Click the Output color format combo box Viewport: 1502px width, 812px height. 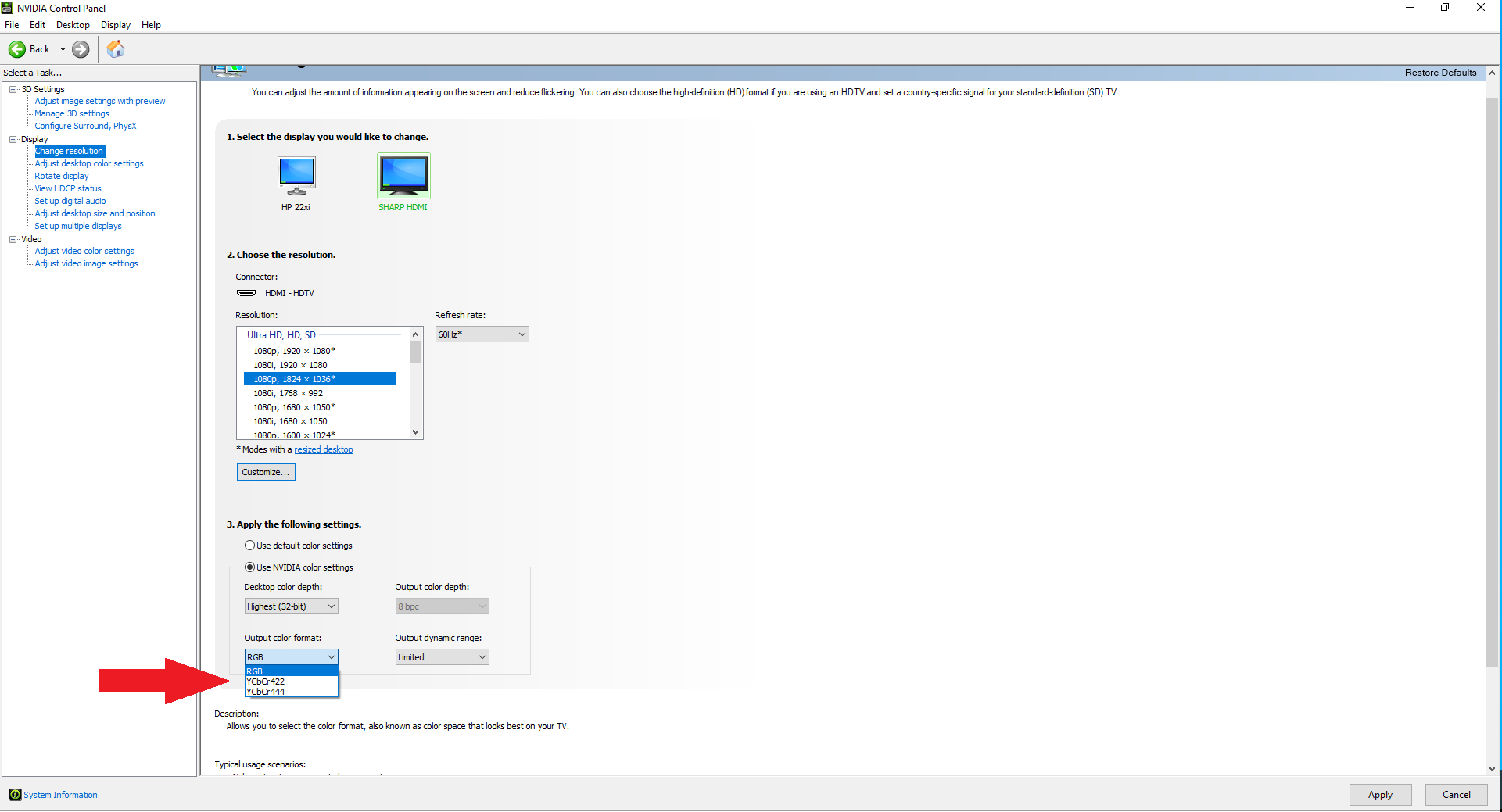(291, 657)
